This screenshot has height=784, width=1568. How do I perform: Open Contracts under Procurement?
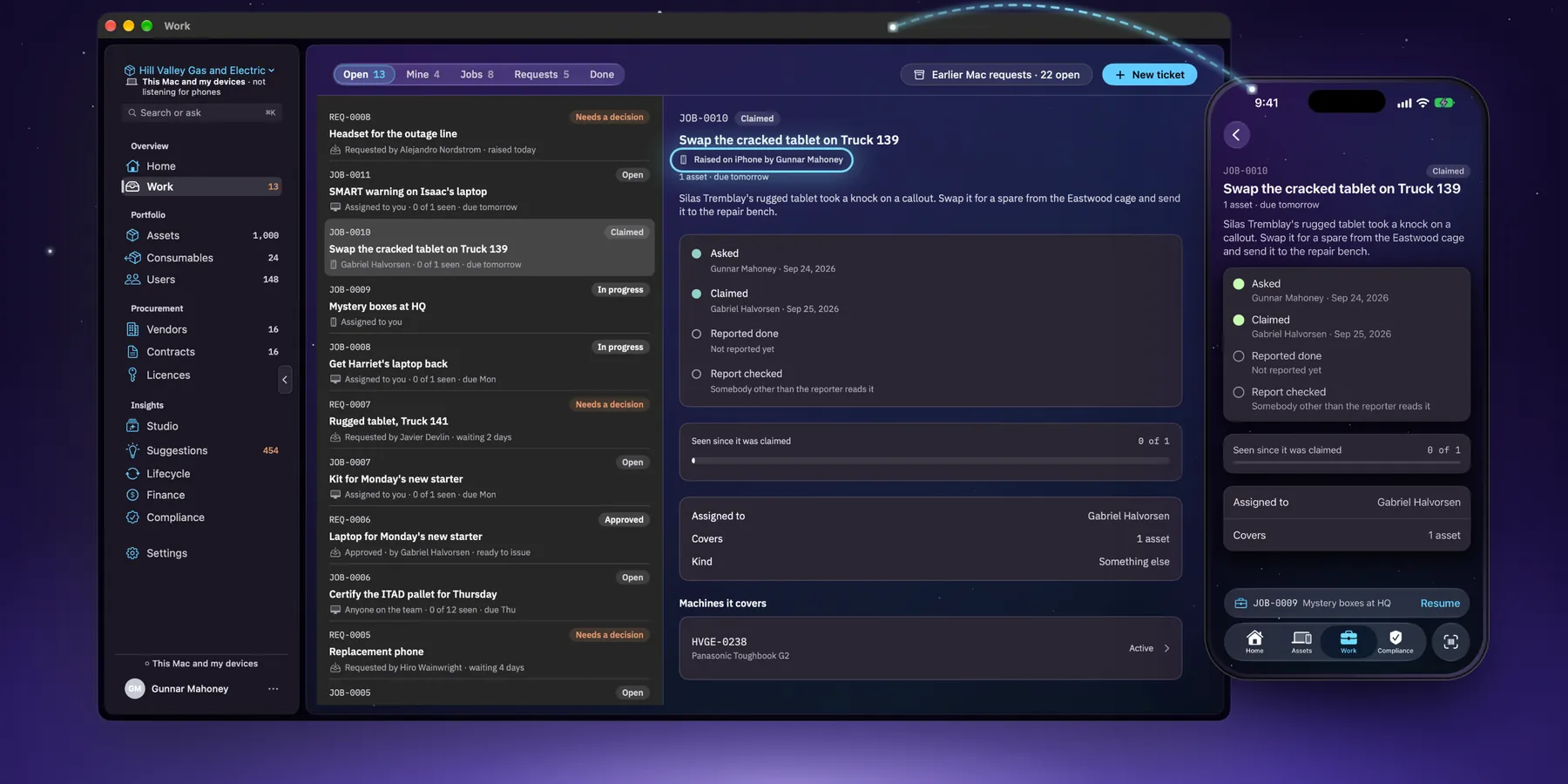click(x=202, y=352)
